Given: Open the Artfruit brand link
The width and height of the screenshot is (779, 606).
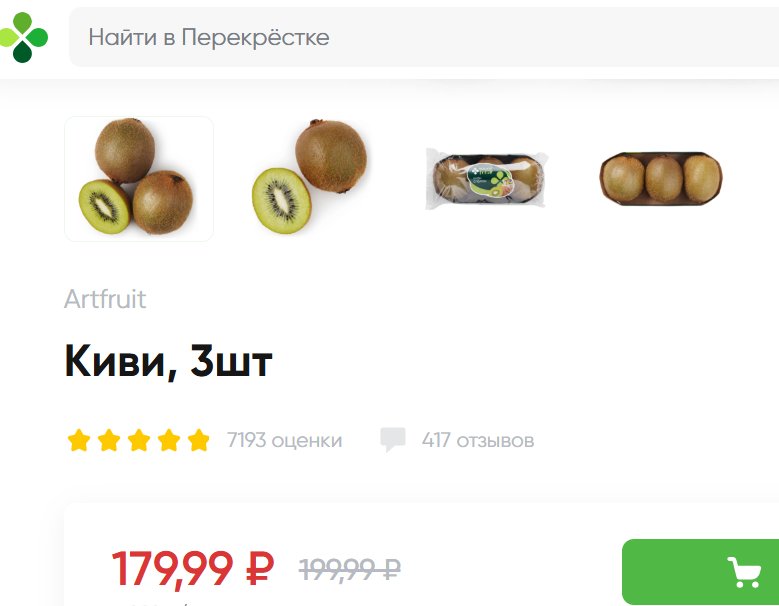Looking at the screenshot, I should pos(105,299).
